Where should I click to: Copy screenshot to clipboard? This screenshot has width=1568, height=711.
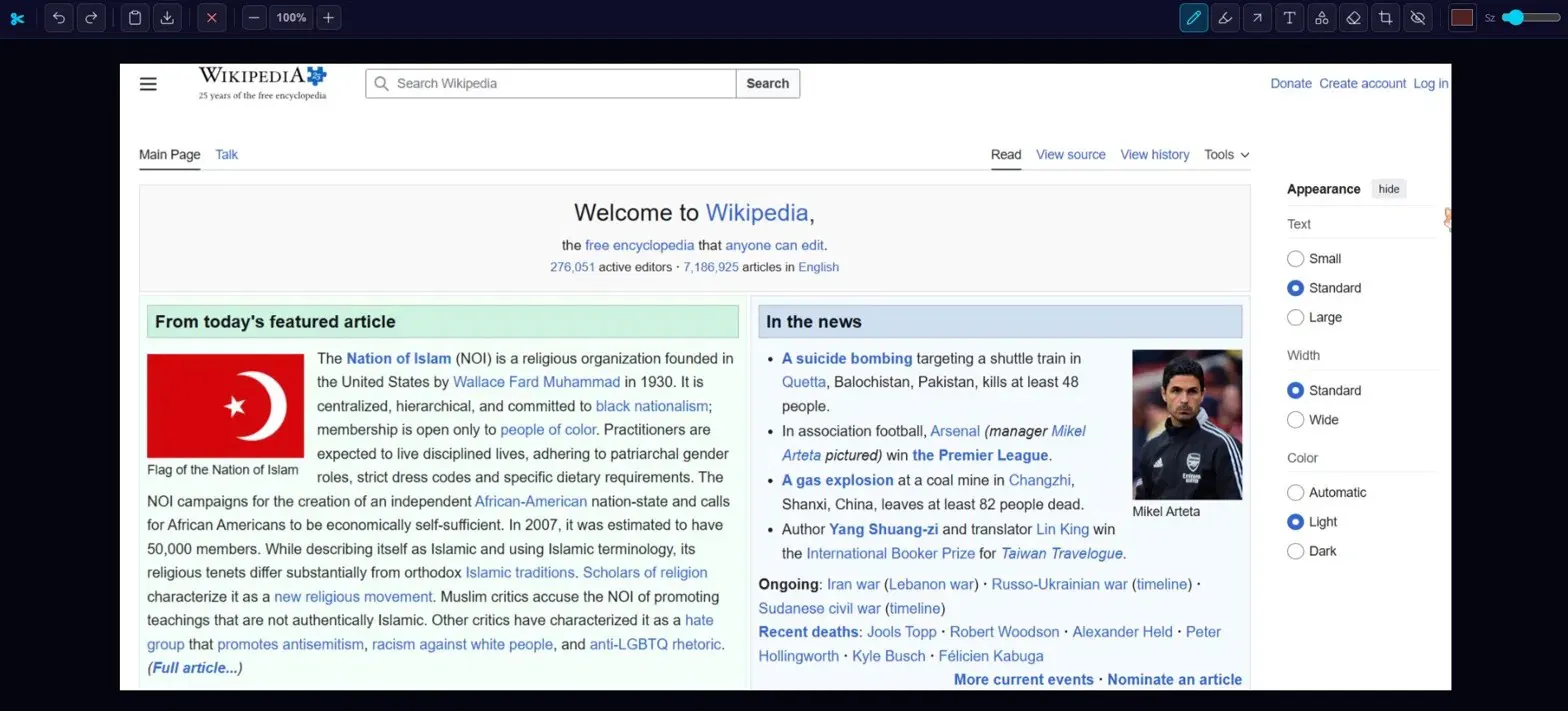[x=135, y=18]
